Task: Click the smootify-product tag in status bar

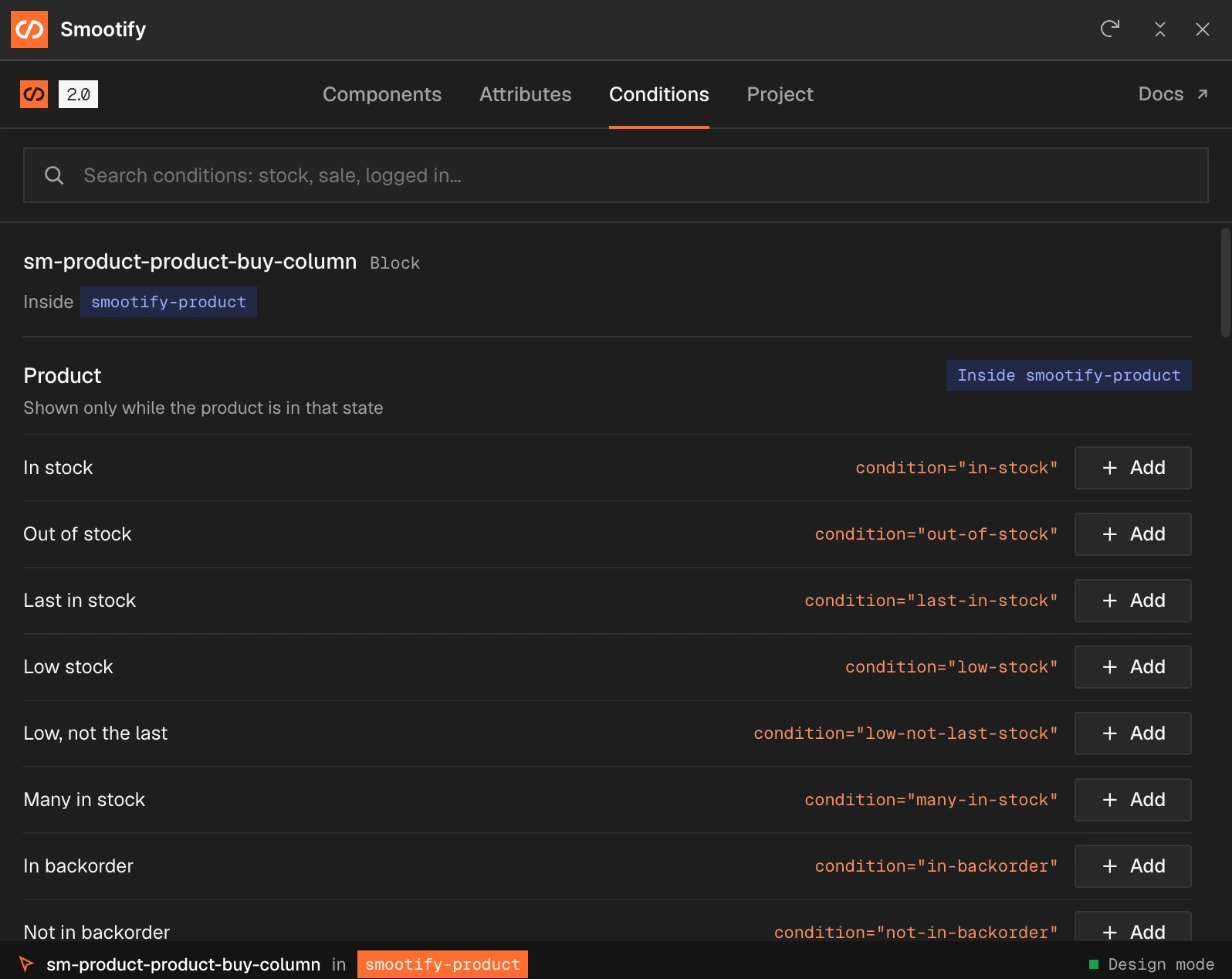Action: coord(442,964)
